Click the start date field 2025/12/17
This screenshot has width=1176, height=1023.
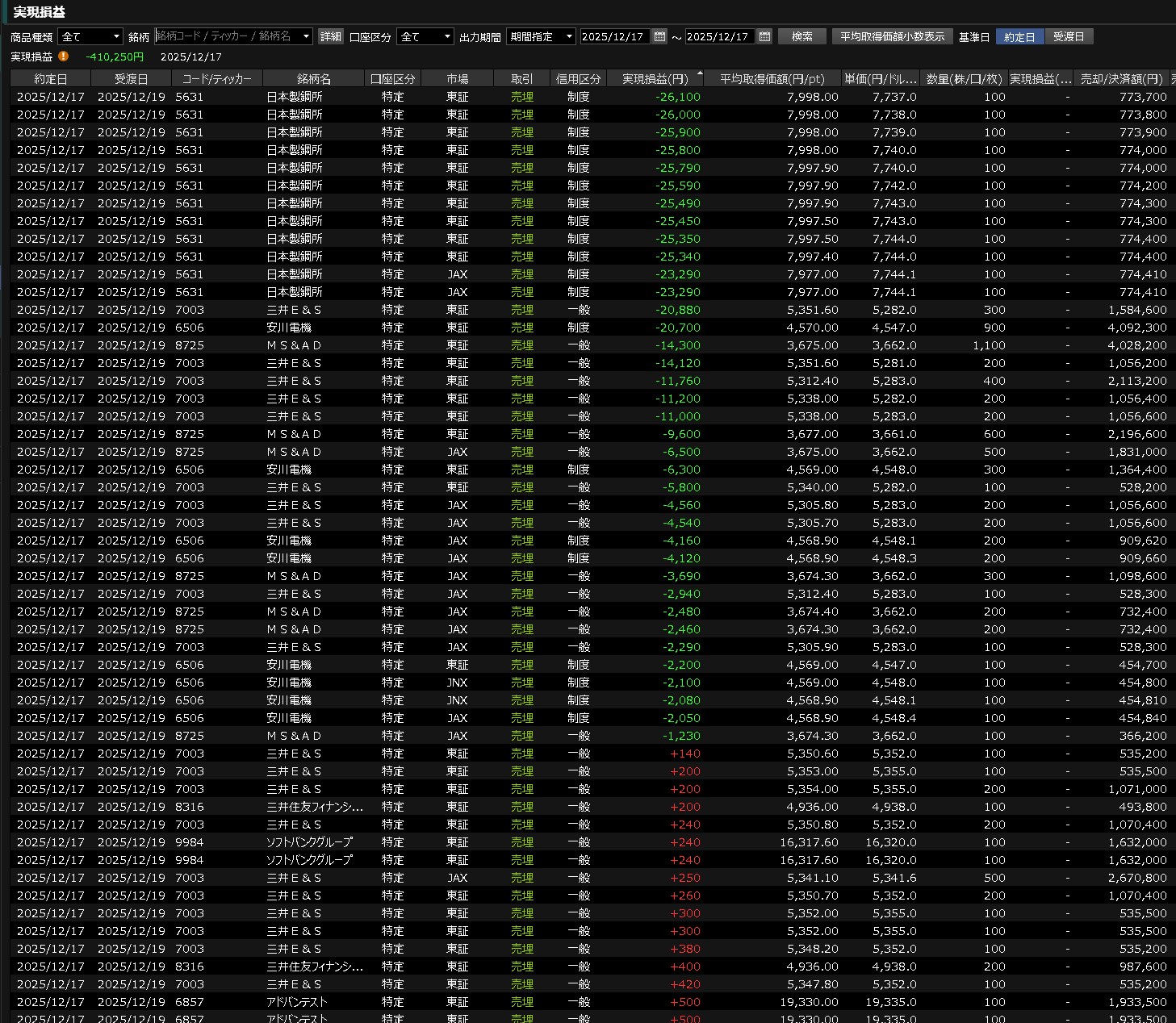[x=613, y=37]
